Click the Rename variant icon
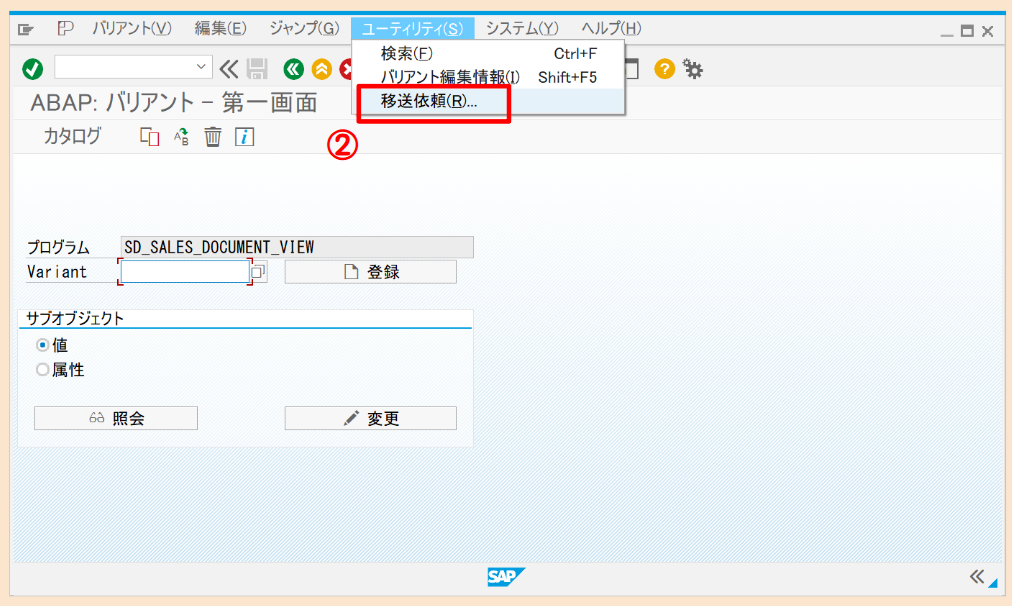 [181, 137]
